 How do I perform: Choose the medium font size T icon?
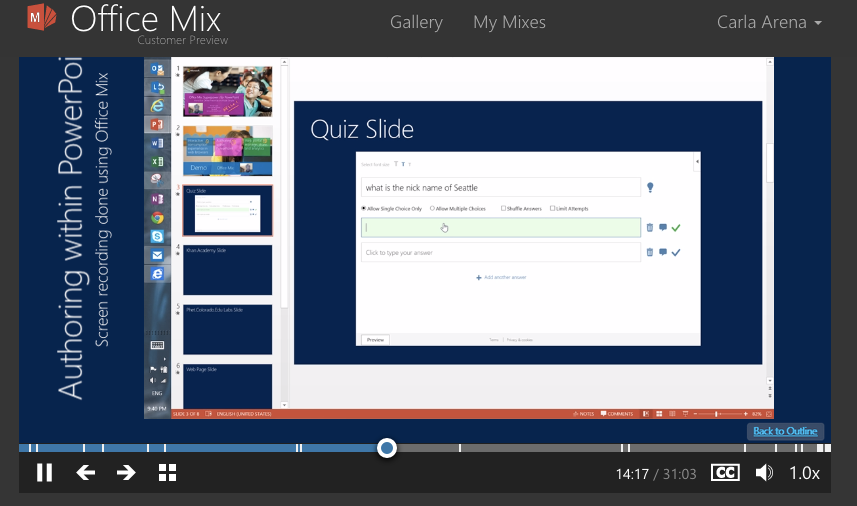click(403, 164)
